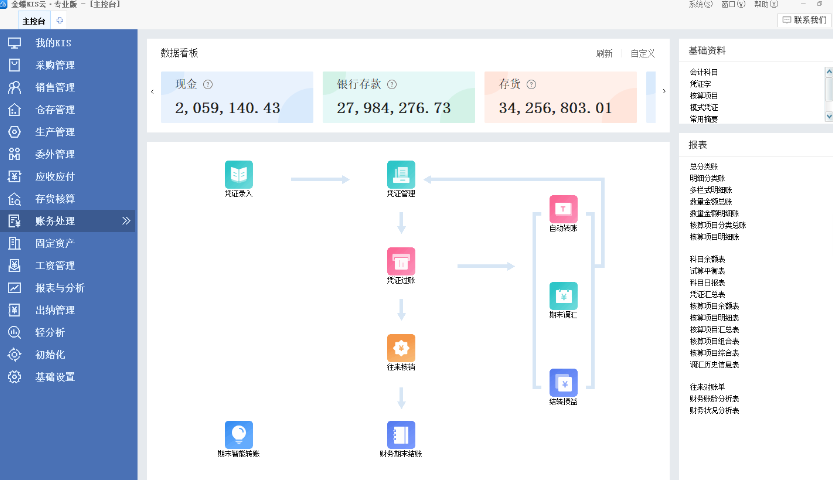Click the 财务期末结账 period closing icon
This screenshot has width=833, height=480.
coord(401,435)
